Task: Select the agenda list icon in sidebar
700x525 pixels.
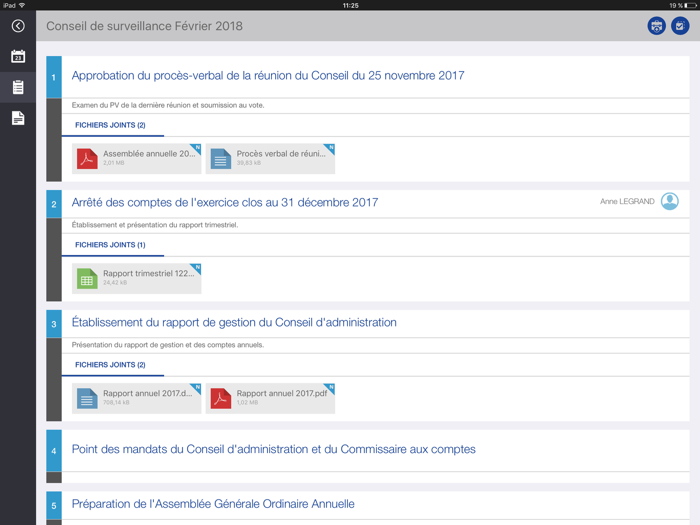Action: pyautogui.click(x=18, y=87)
